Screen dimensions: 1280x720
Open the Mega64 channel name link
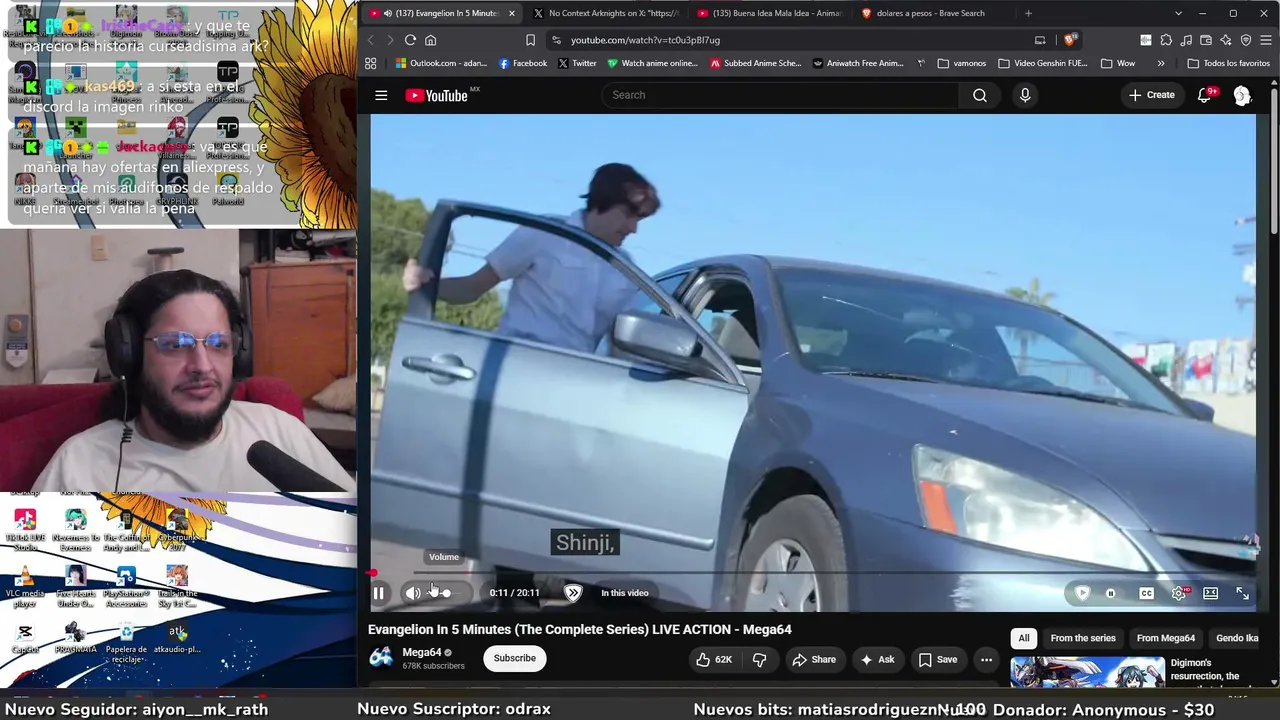click(421, 652)
